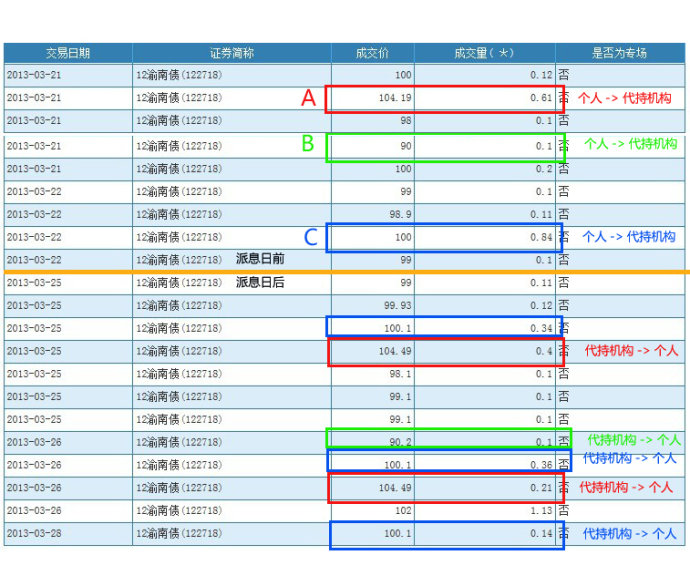690x586 pixels.
Task: Select the 1.13 volume cell
Action: click(540, 511)
